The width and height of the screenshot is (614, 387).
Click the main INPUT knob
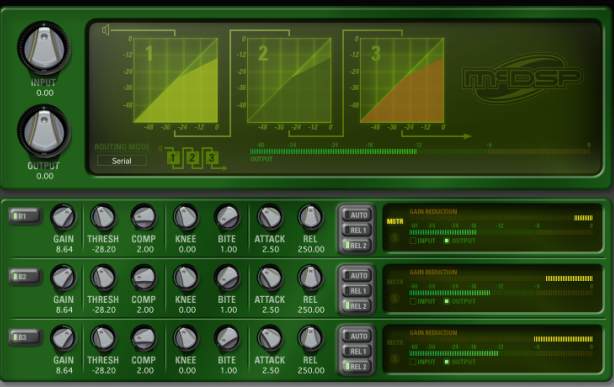[x=44, y=49]
